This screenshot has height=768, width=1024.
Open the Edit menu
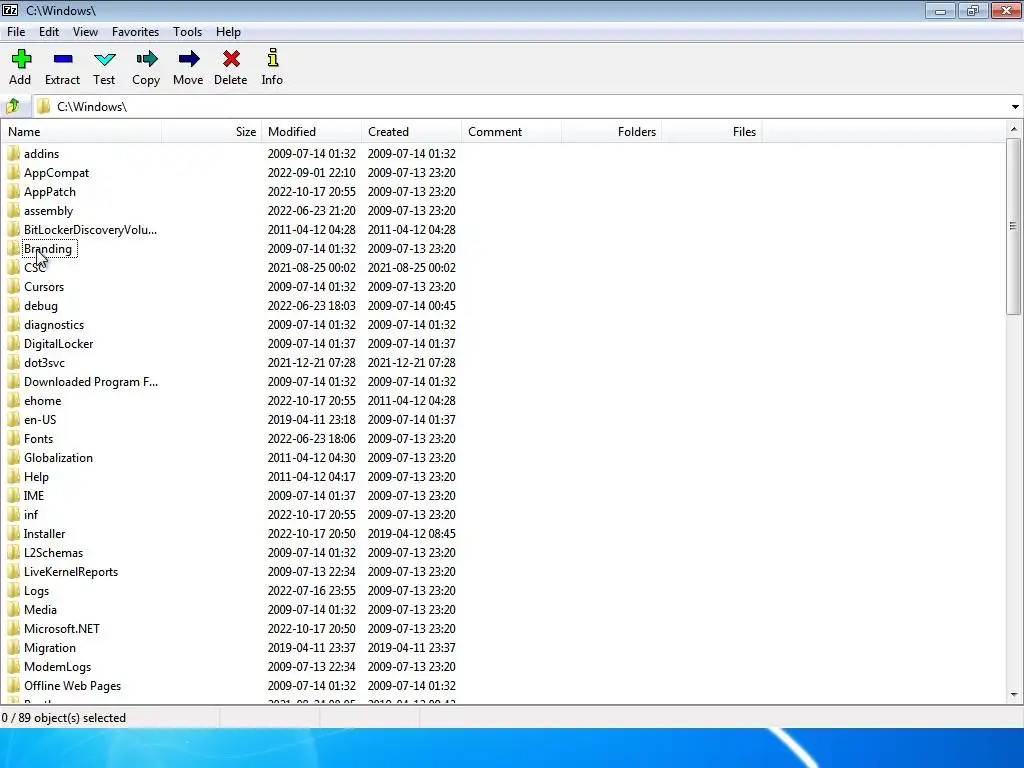pyautogui.click(x=49, y=31)
